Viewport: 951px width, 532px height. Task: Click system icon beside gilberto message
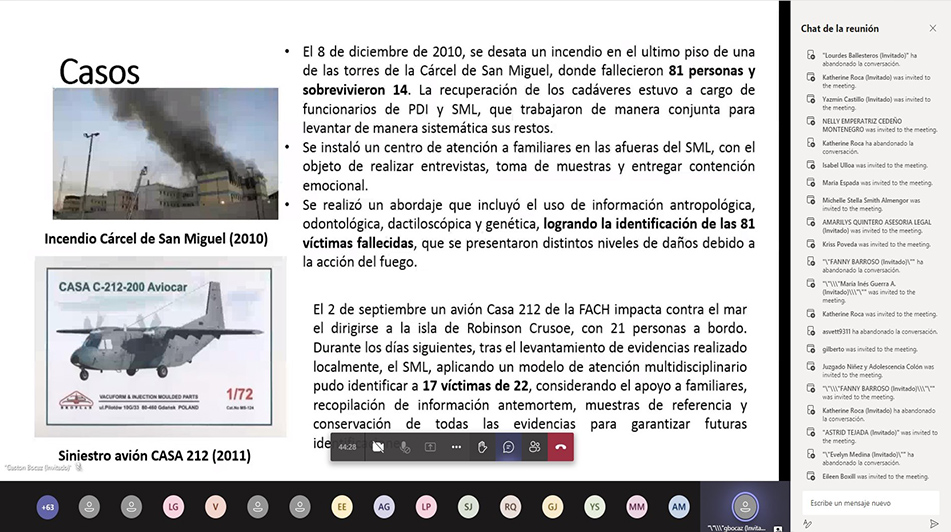(811, 349)
